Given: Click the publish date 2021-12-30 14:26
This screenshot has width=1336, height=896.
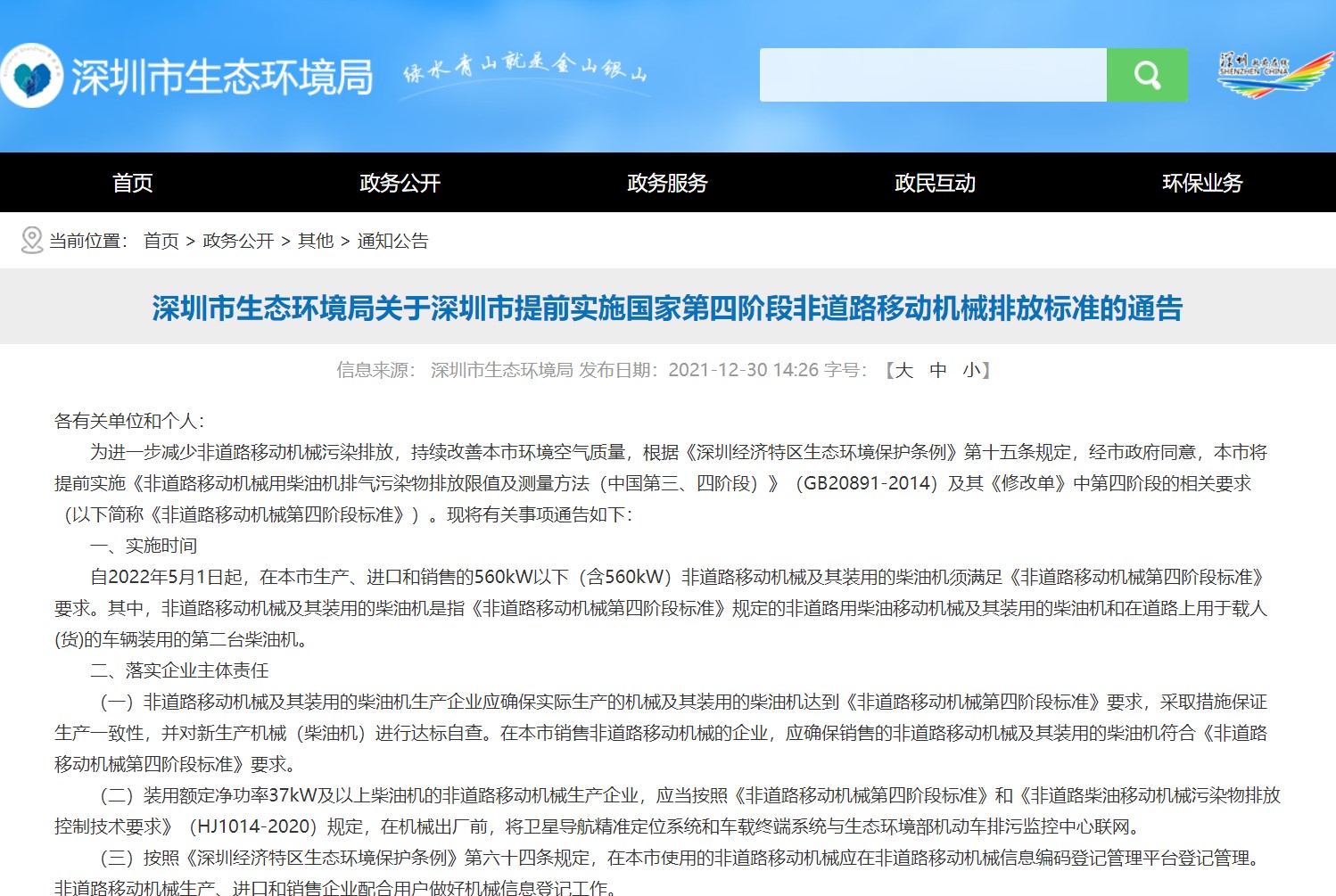Looking at the screenshot, I should point(743,370).
